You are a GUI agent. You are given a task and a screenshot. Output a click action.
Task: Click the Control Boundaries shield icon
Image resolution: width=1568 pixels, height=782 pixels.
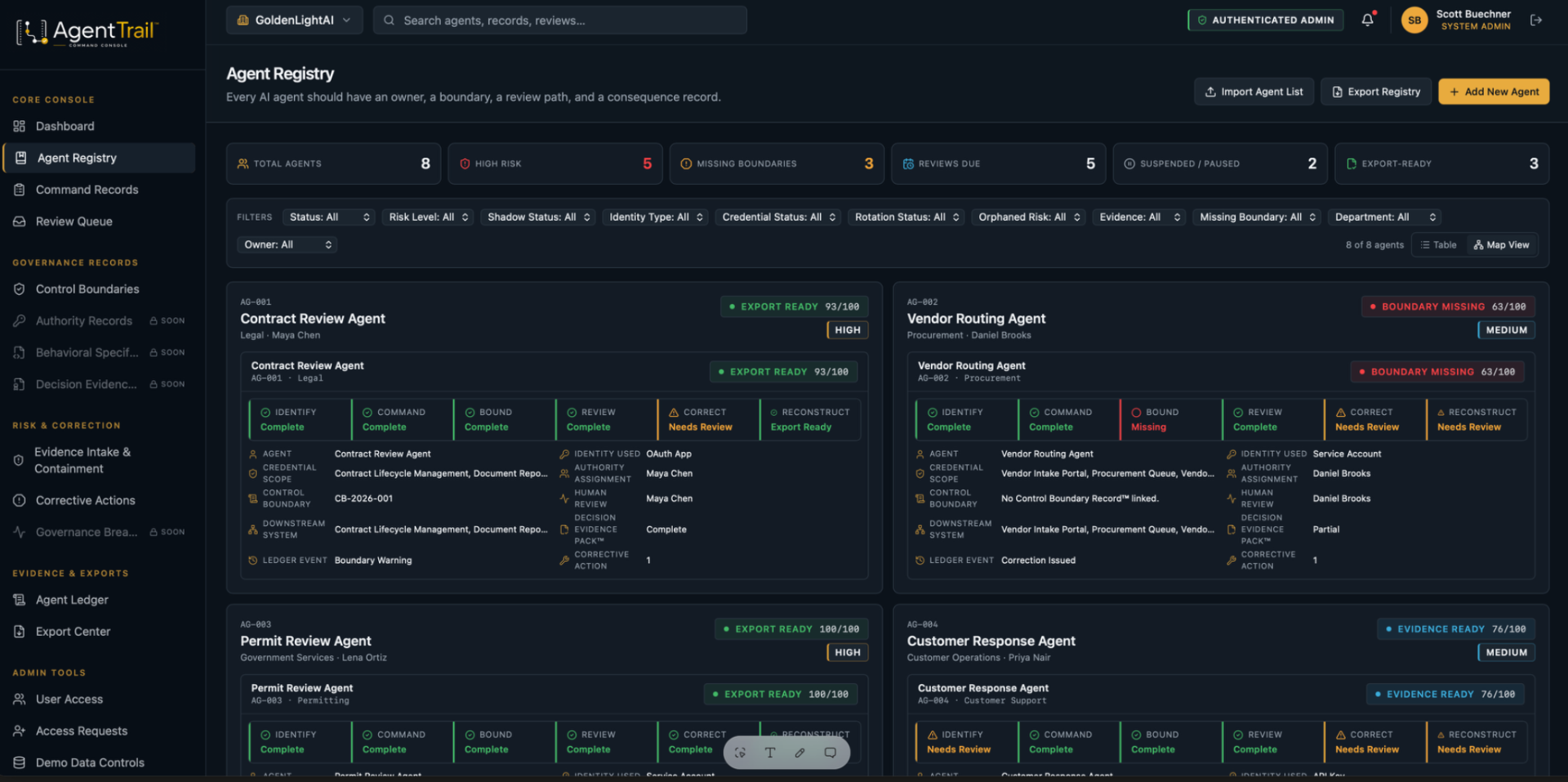coord(20,289)
